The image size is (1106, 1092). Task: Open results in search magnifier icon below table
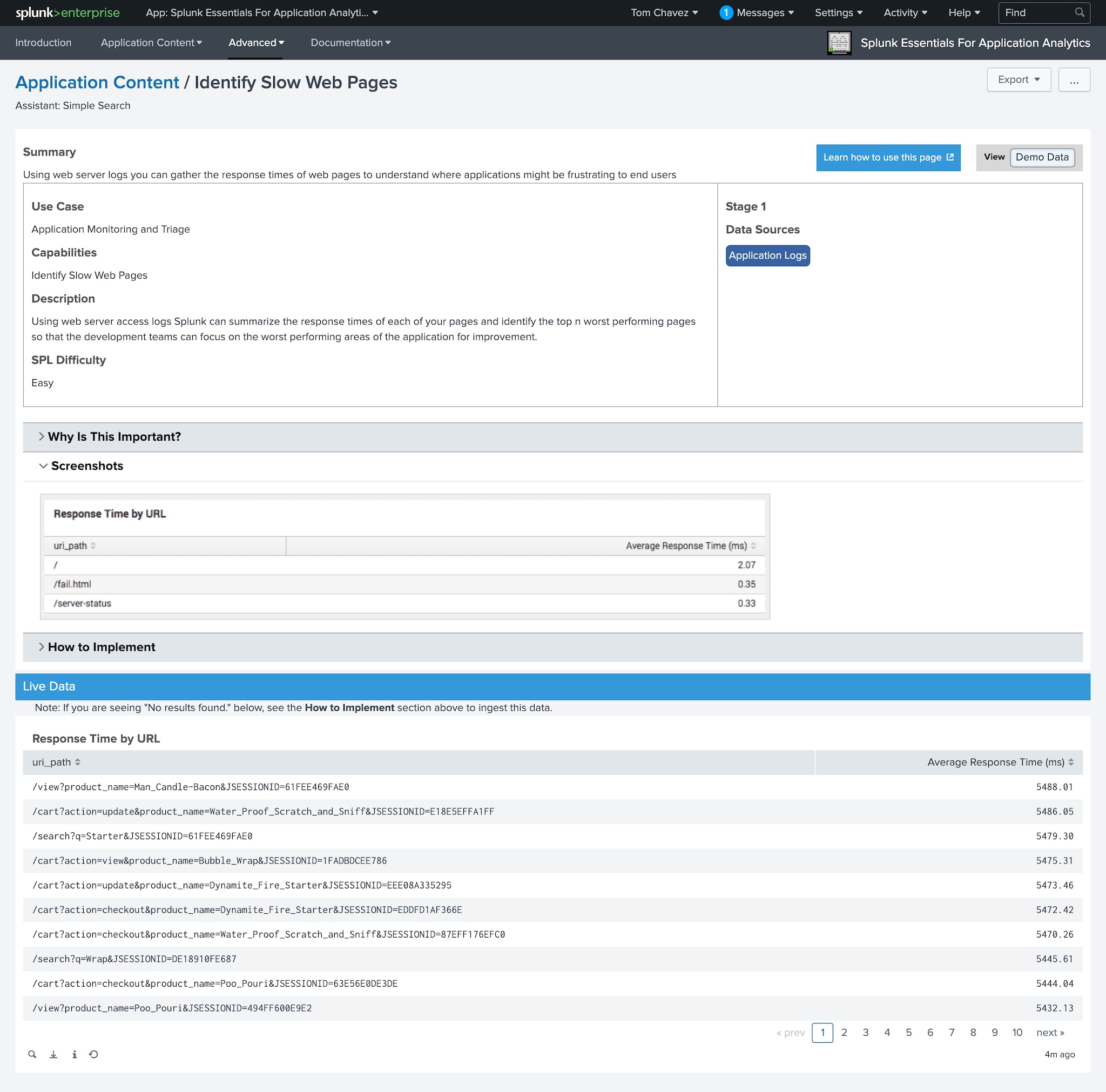(x=32, y=1054)
